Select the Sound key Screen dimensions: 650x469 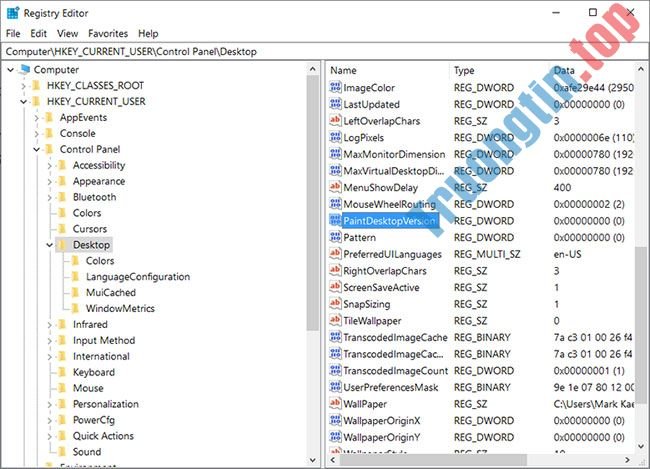tap(87, 452)
